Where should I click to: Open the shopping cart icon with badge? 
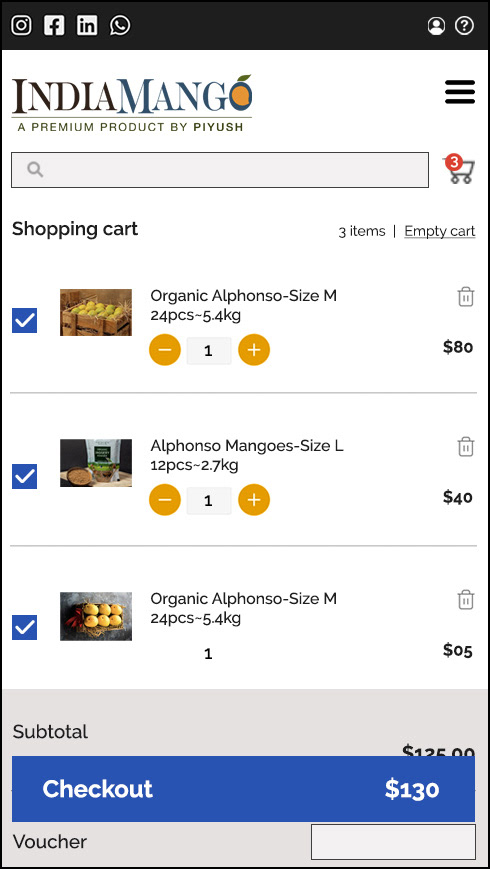(x=460, y=170)
